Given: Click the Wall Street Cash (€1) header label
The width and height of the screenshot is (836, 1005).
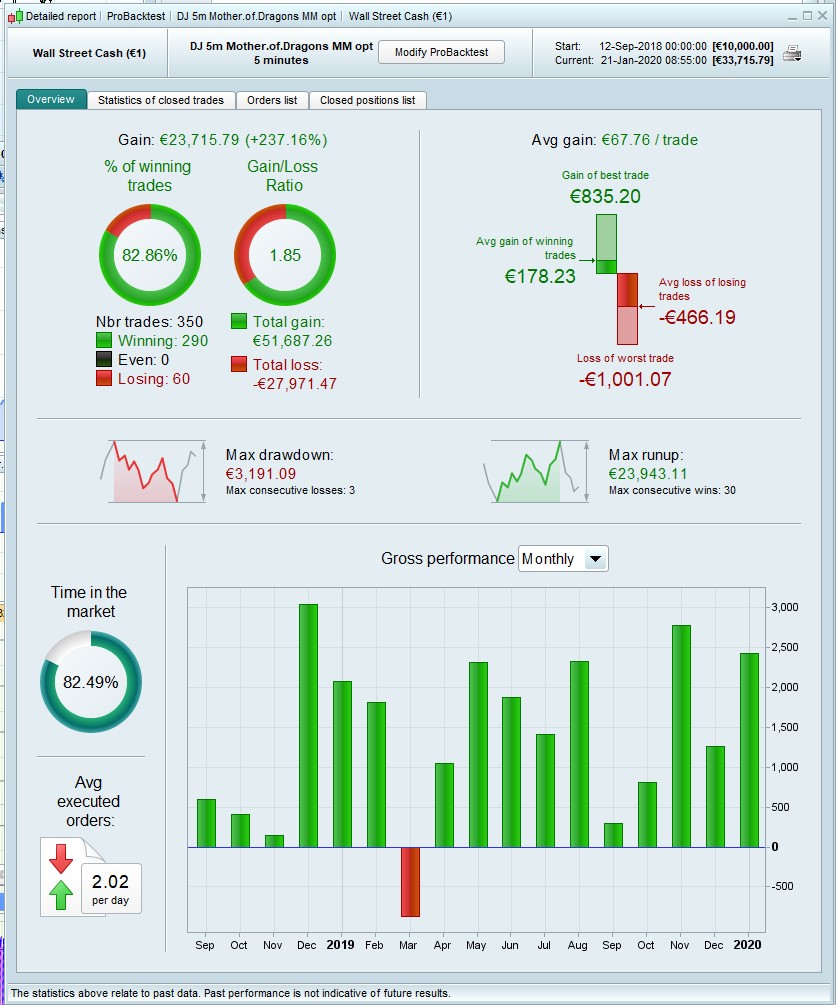Looking at the screenshot, I should tap(89, 53).
